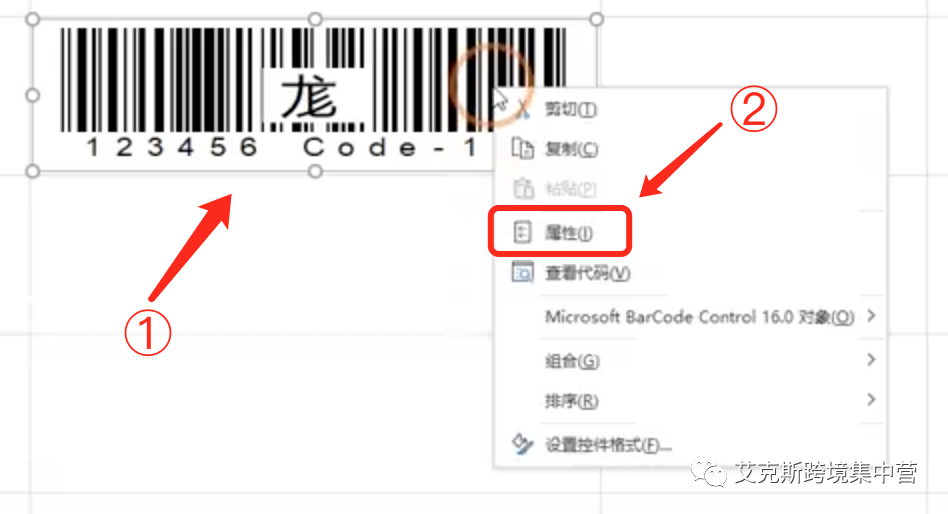Click the greyed Paste clipboard icon
Screen dimensions: 948x514
(x=524, y=188)
